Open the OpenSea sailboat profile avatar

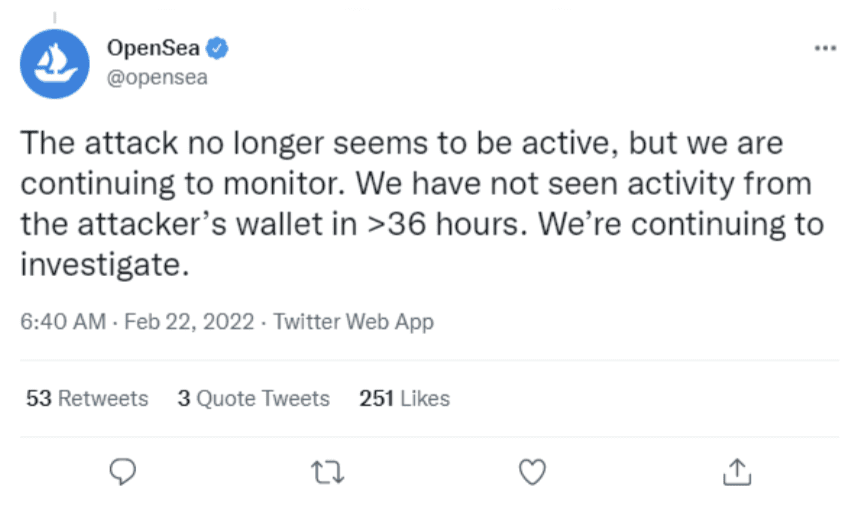tap(55, 64)
